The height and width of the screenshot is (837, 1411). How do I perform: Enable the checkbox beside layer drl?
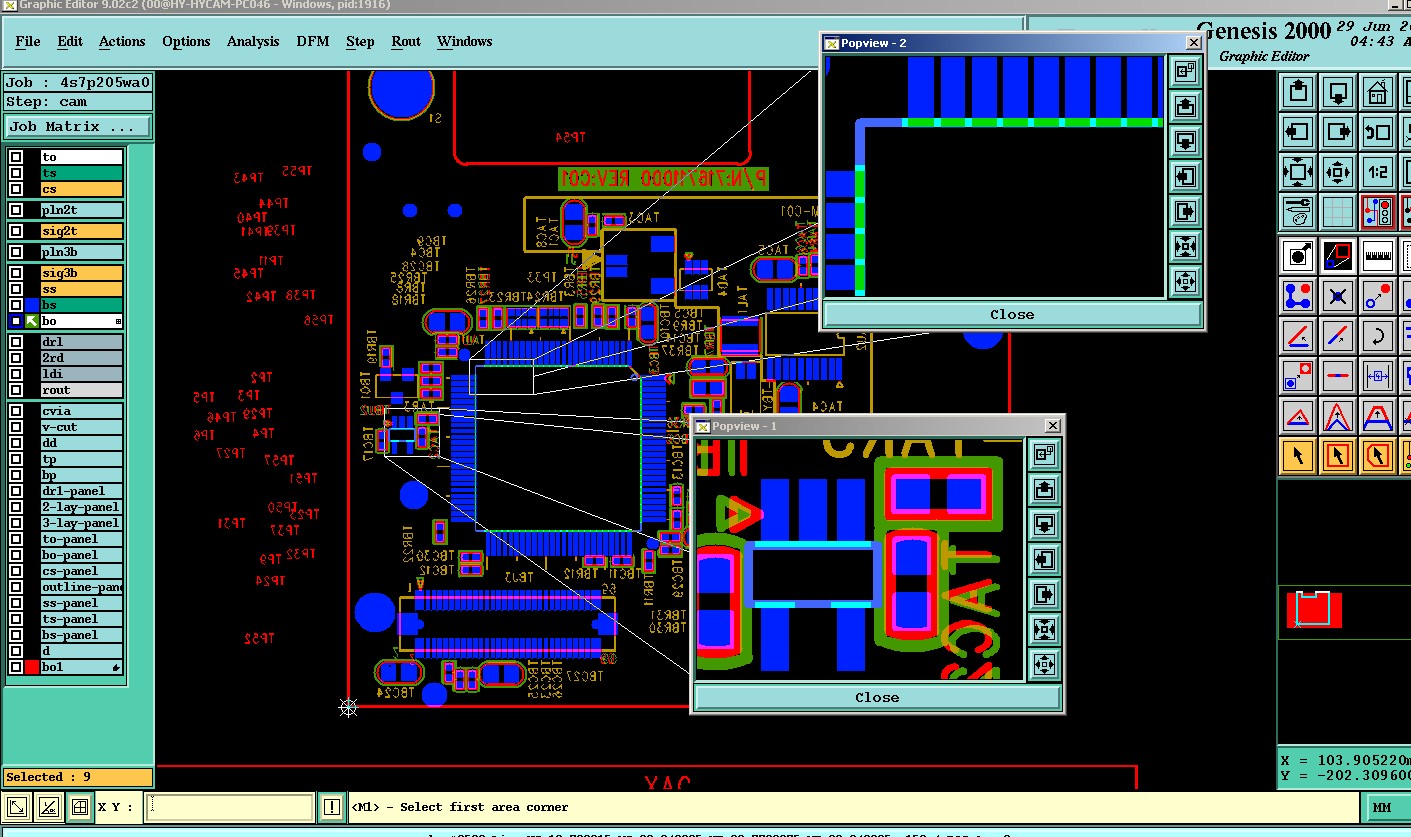coord(16,342)
